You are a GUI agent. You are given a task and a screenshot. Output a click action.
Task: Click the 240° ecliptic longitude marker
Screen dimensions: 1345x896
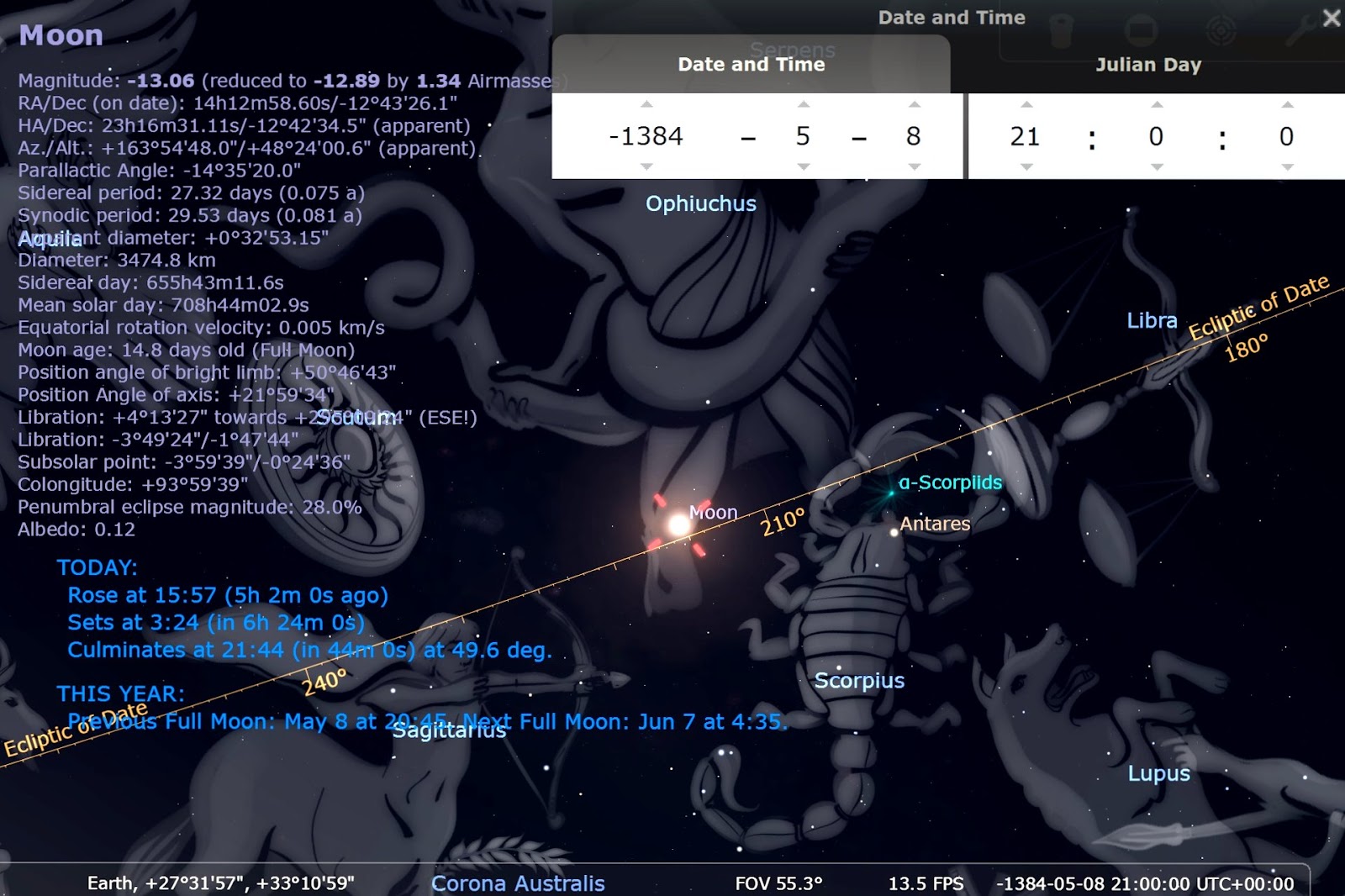(324, 682)
